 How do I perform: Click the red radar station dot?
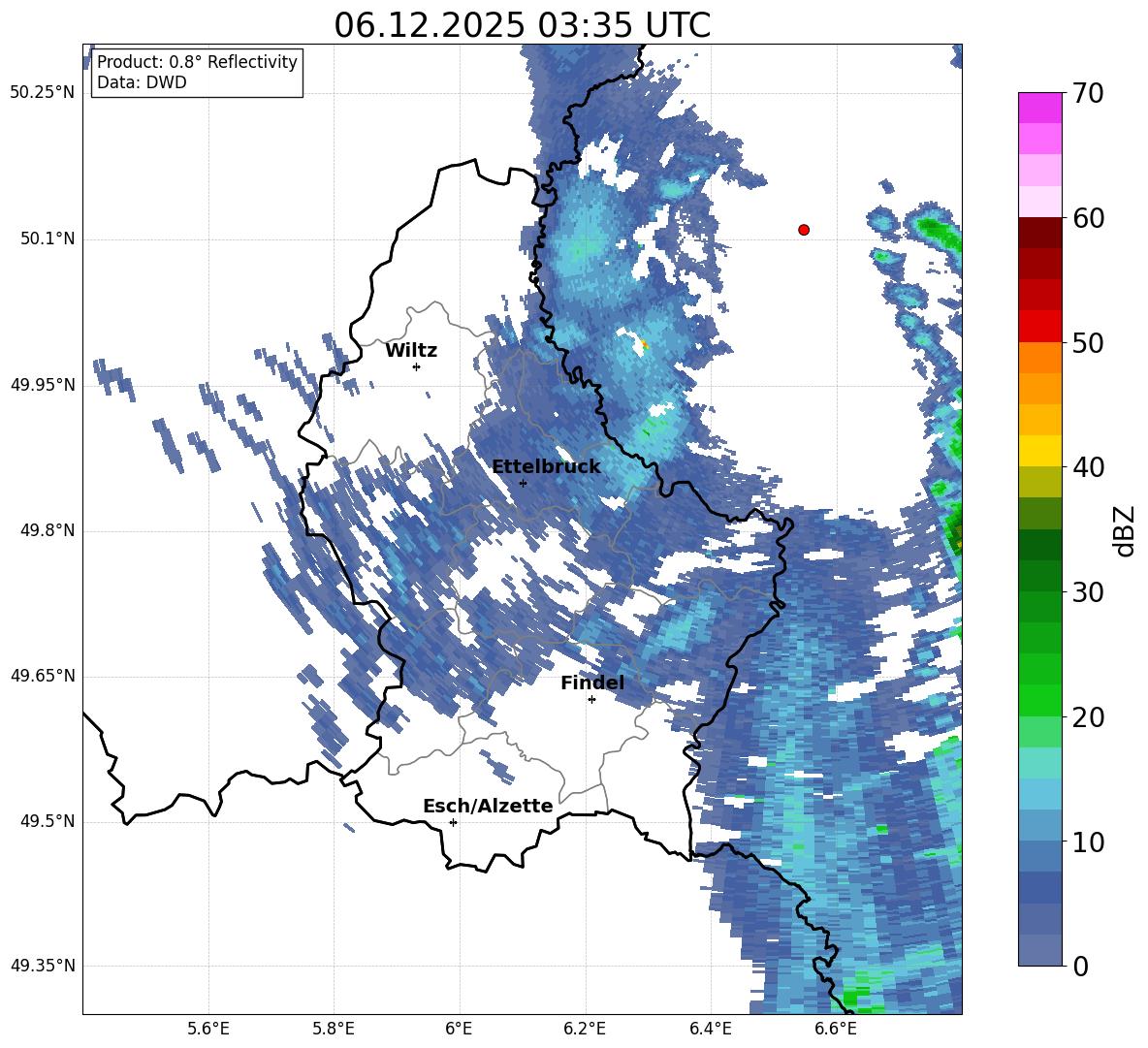[804, 230]
